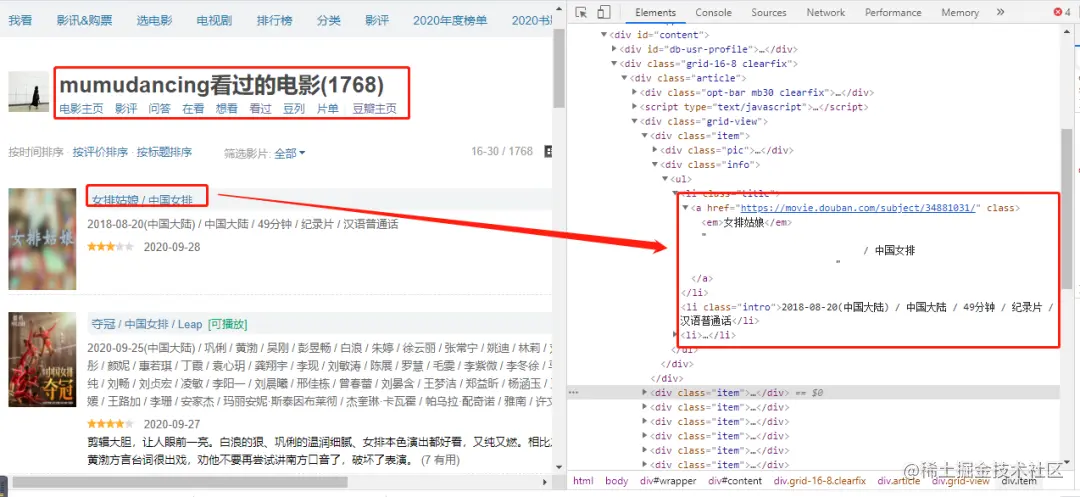Open the 全部 filter dropdown

tap(289, 153)
